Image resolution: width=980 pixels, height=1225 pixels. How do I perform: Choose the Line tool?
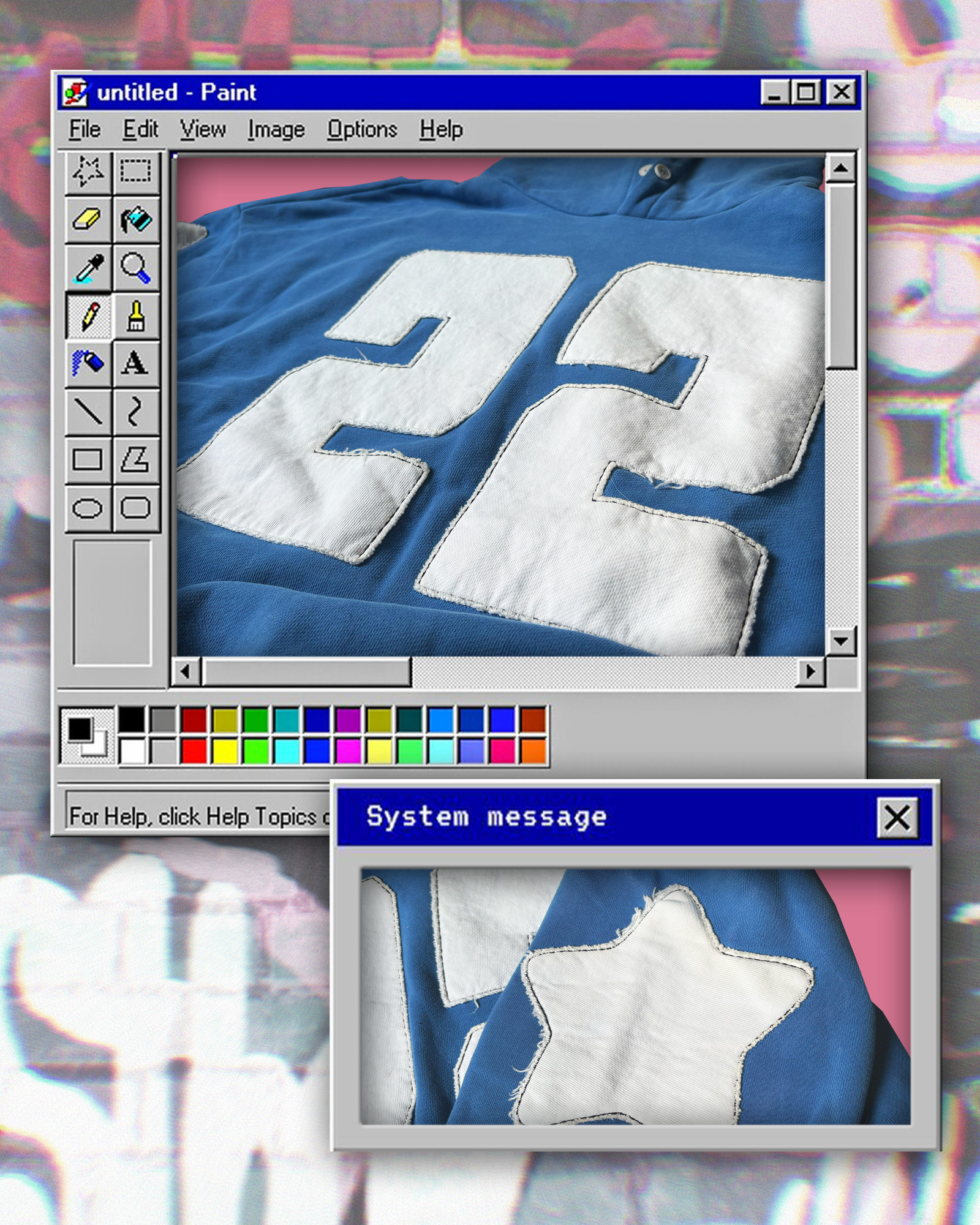pyautogui.click(x=89, y=412)
